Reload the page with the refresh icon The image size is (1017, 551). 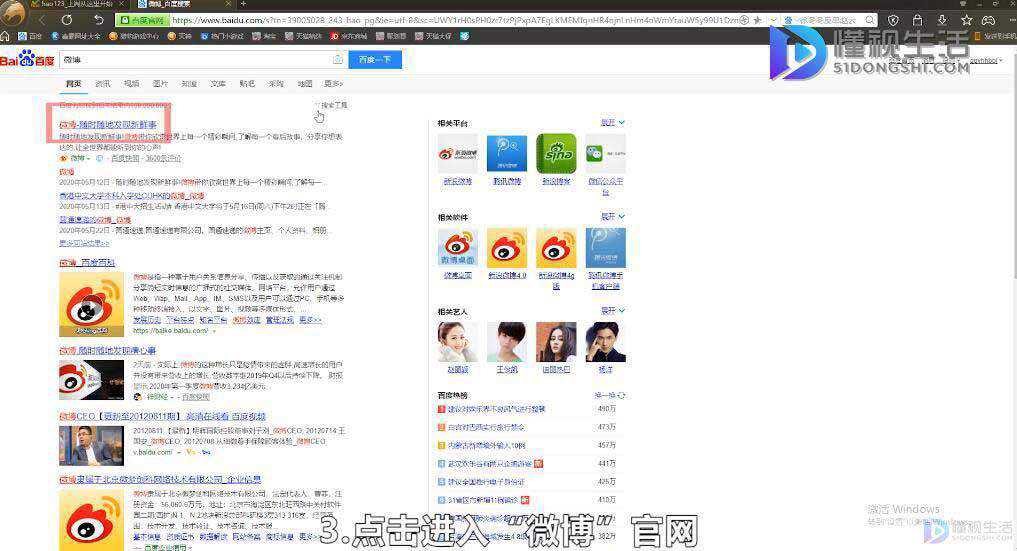66,20
